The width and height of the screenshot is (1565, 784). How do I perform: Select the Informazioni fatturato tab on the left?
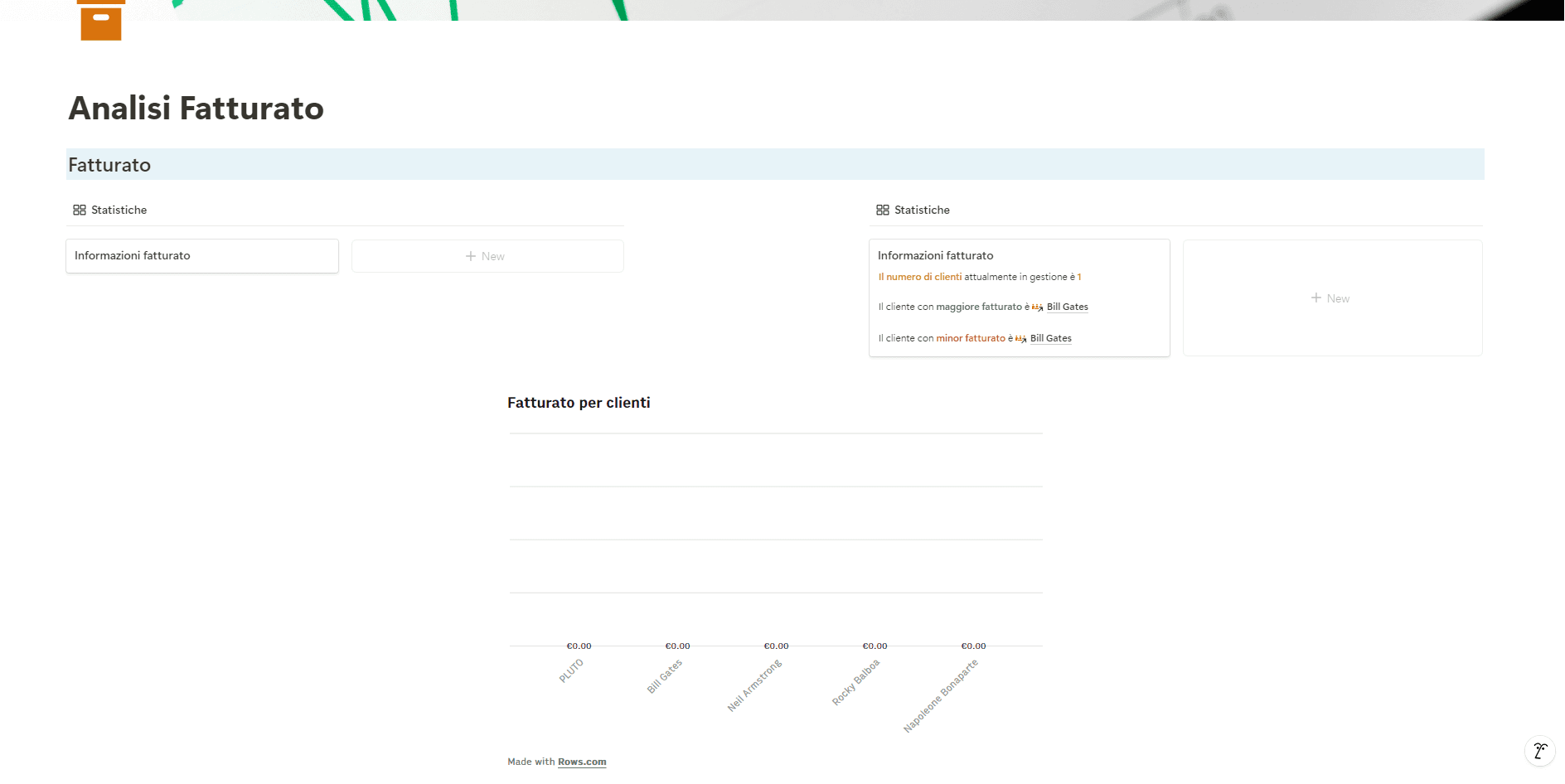201,255
